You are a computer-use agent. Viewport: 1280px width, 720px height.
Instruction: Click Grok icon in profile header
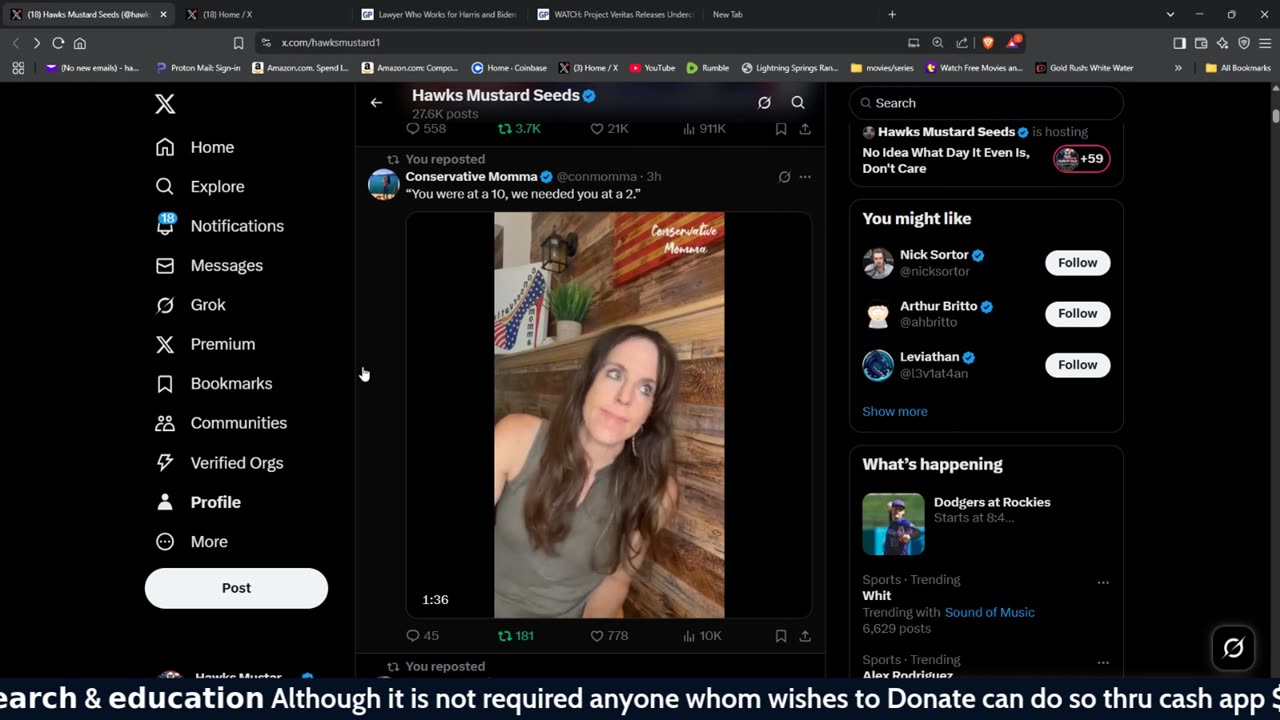coord(764,102)
